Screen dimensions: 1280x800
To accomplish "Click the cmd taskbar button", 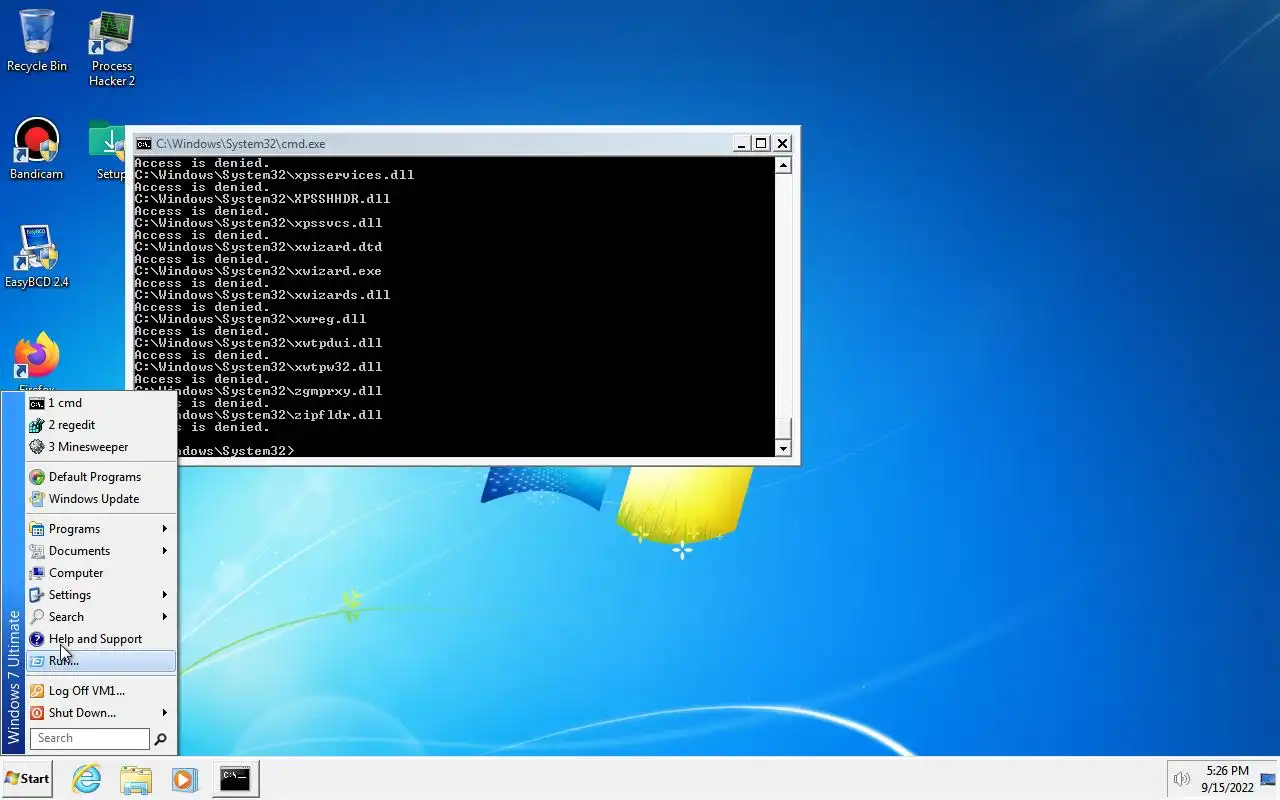I will click(235, 779).
